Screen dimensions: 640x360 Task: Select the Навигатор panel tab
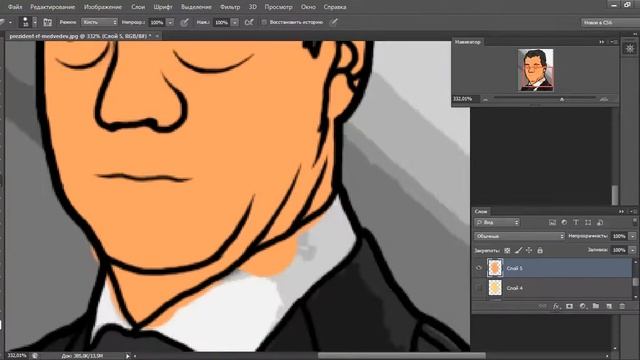point(468,42)
